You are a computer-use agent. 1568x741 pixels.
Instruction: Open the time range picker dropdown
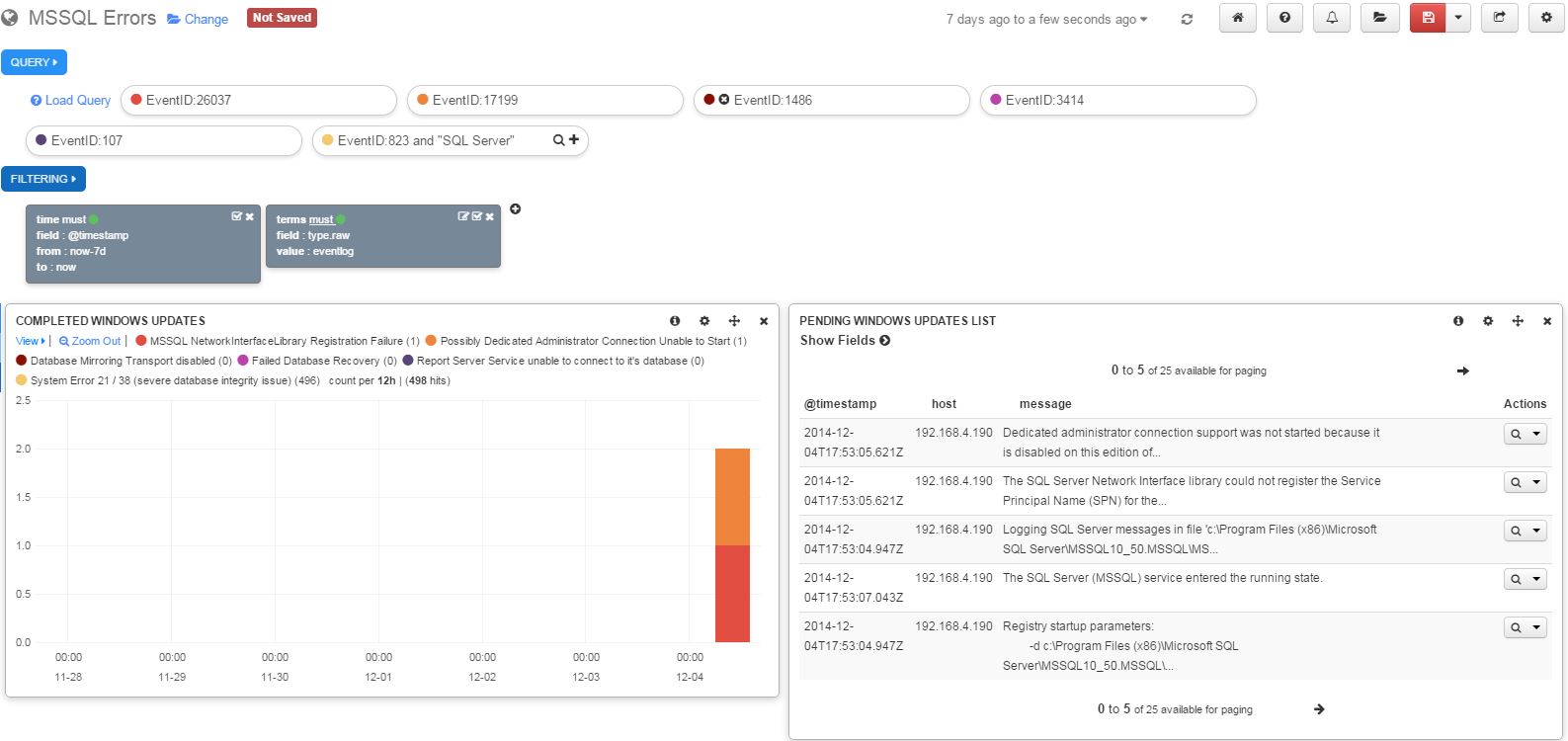pyautogui.click(x=1046, y=19)
